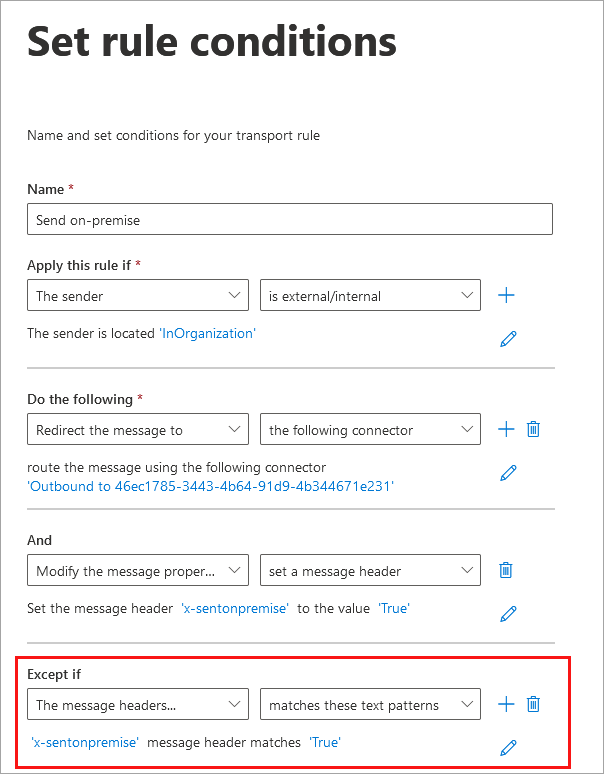Image resolution: width=604 pixels, height=774 pixels.
Task: Open the 'InOrganization' sender location link
Action: tap(207, 333)
